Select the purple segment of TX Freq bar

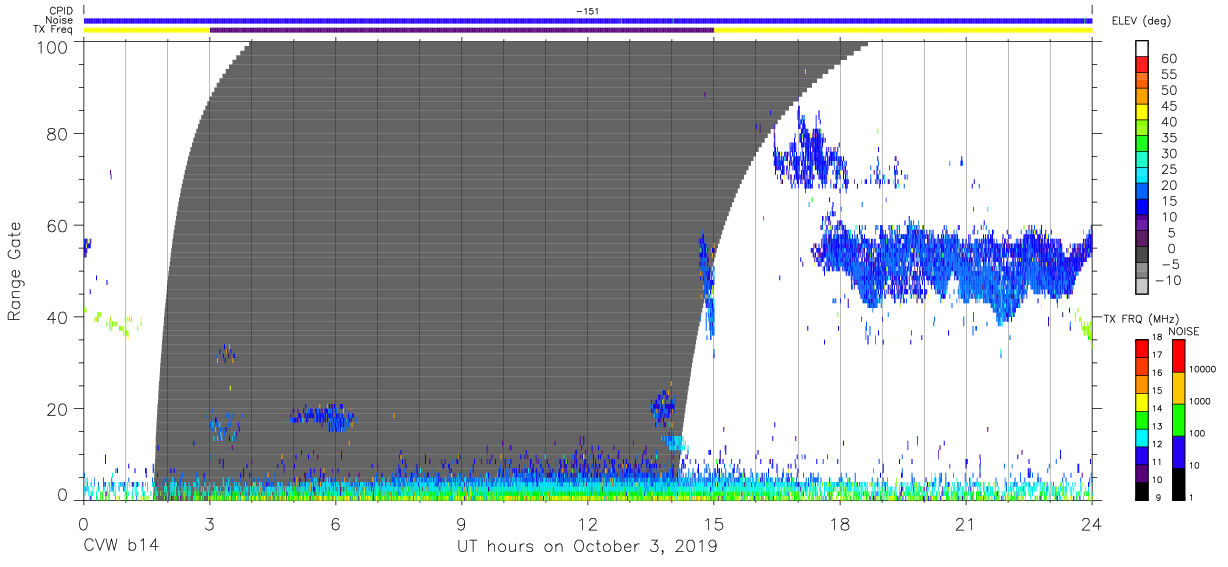[462, 30]
